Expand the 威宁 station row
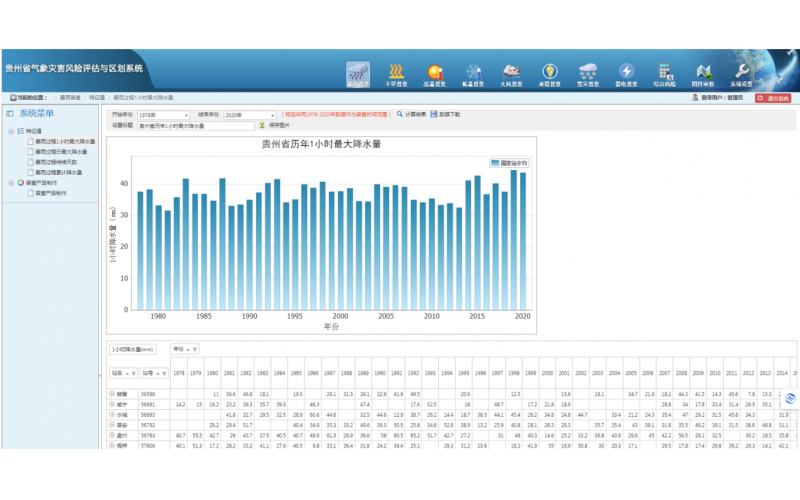Screen dimensions: 800x500 tap(113, 405)
